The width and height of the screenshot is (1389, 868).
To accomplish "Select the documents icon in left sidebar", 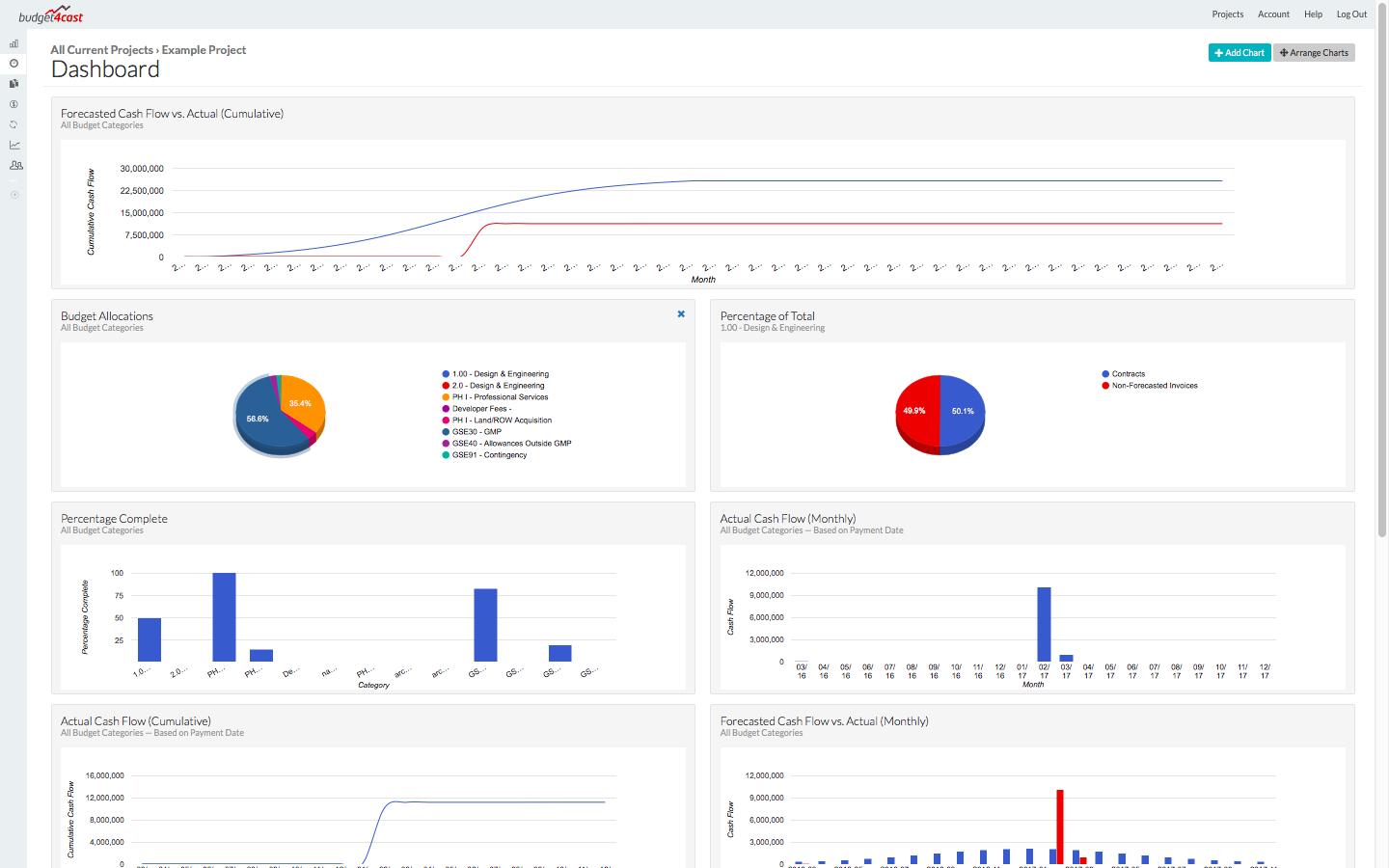I will coord(14,84).
